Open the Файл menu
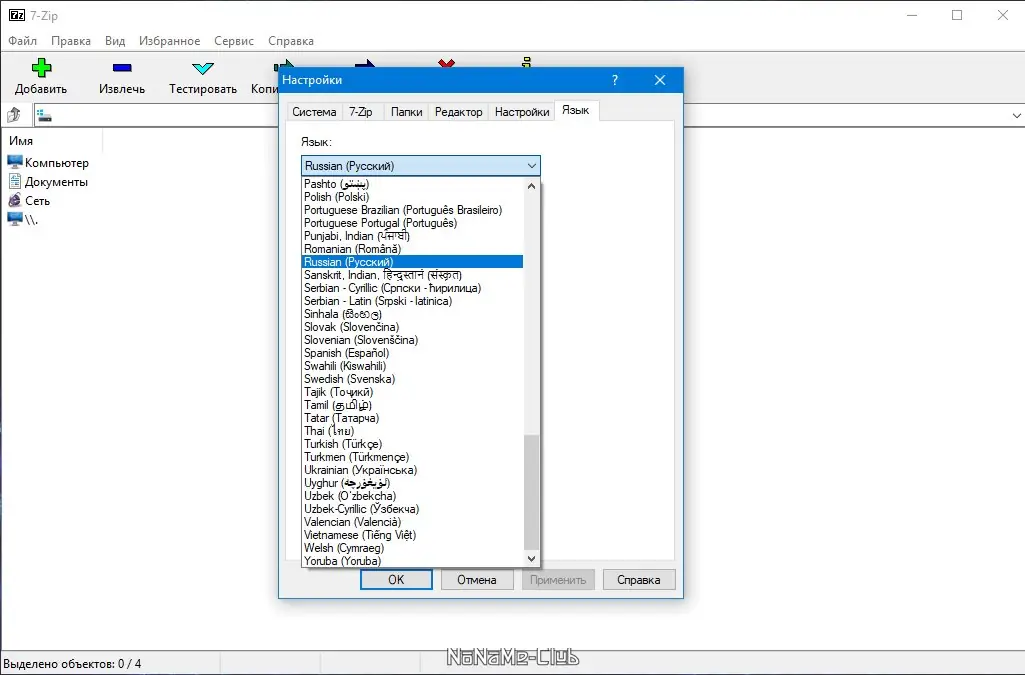 [x=22, y=41]
